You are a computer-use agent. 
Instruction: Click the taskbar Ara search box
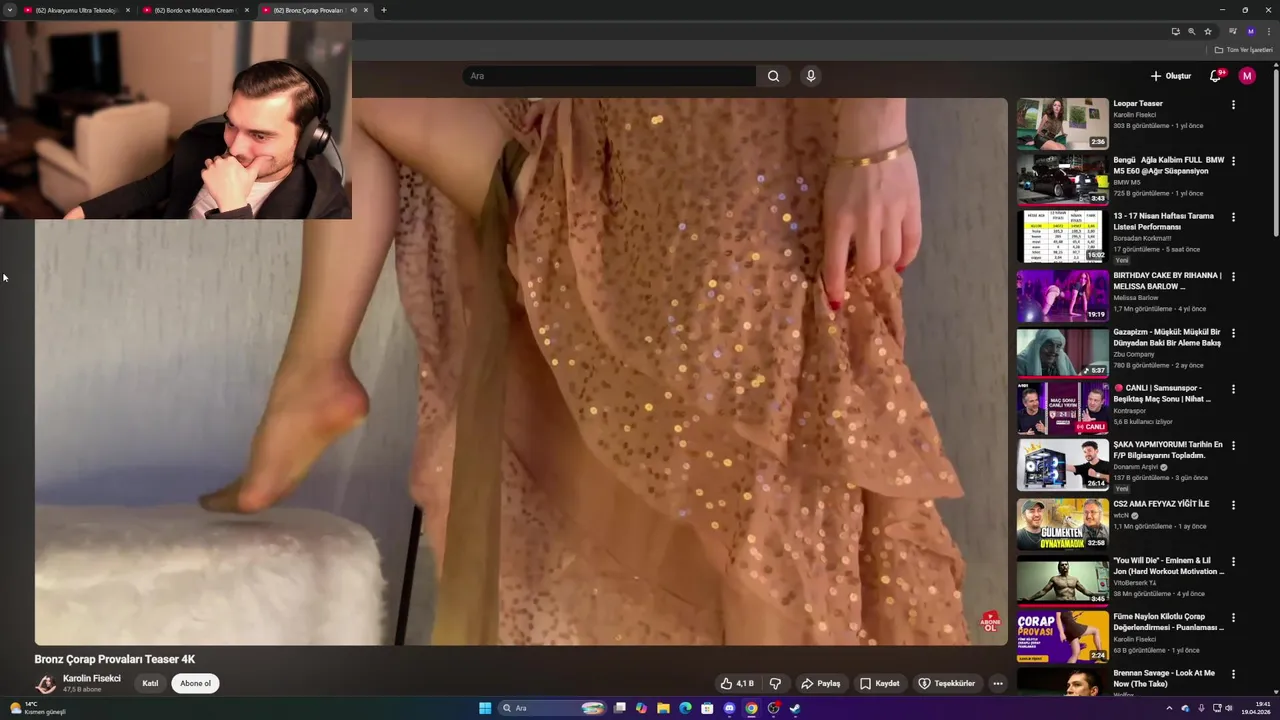point(553,708)
